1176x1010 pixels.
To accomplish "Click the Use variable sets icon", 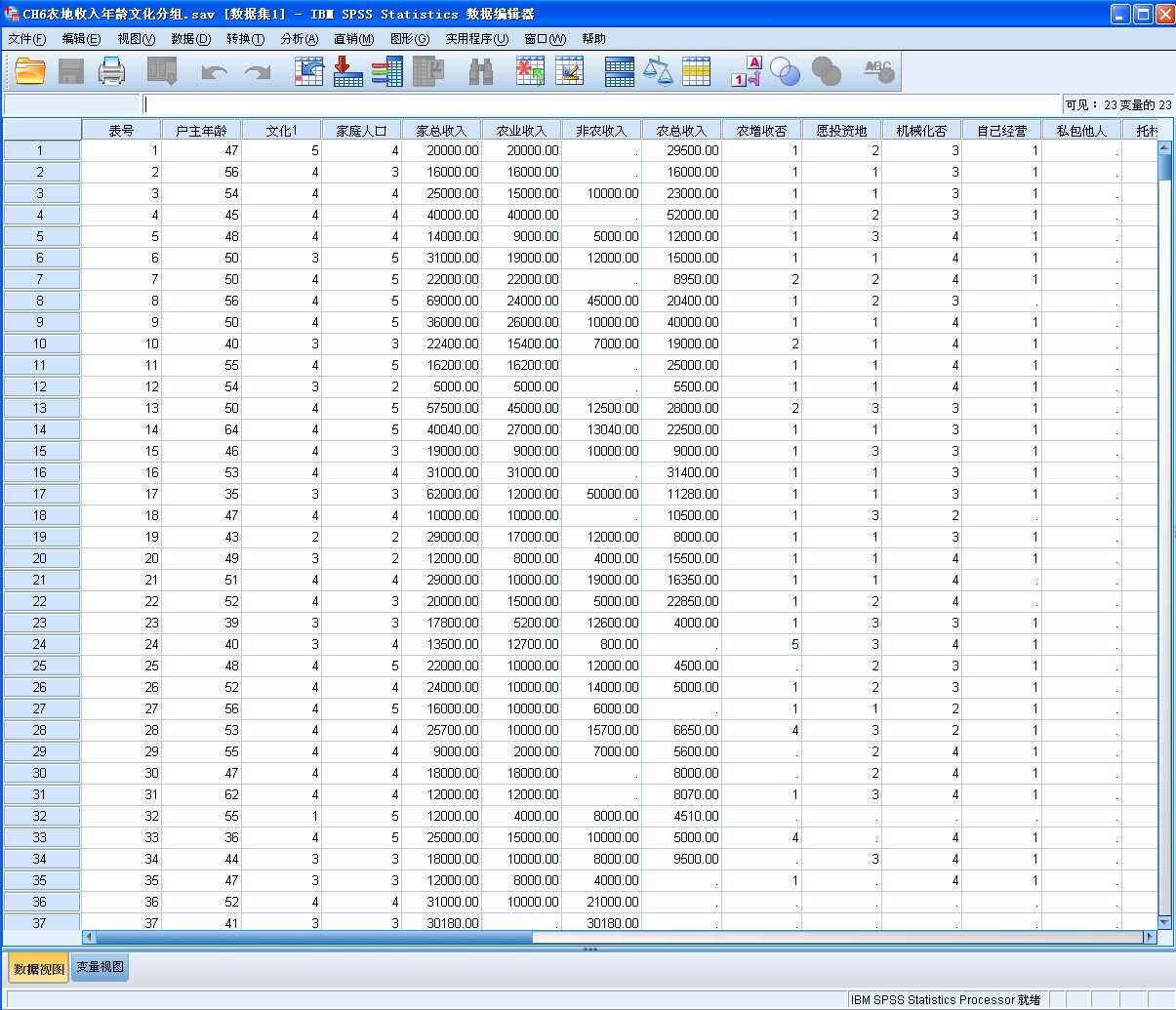I will coord(786,71).
